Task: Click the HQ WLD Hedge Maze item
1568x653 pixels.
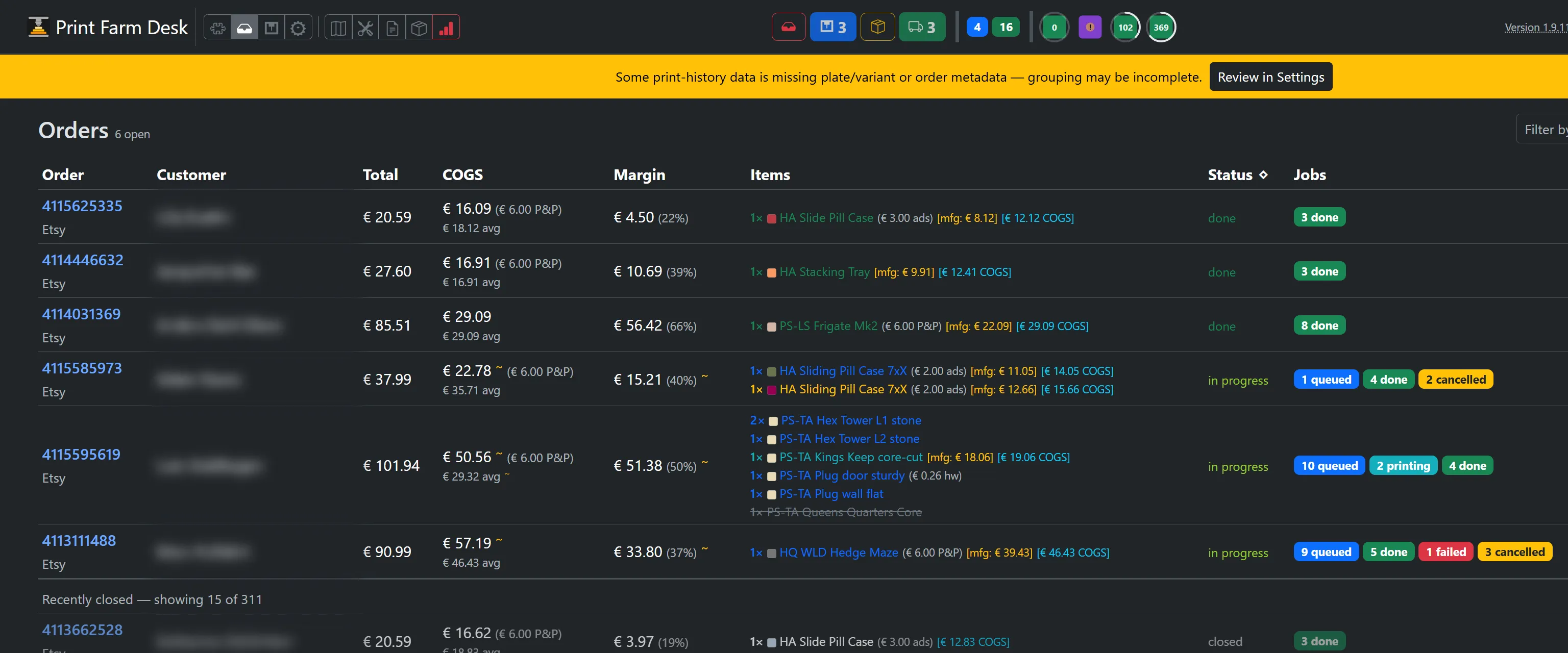Action: pyautogui.click(x=838, y=552)
